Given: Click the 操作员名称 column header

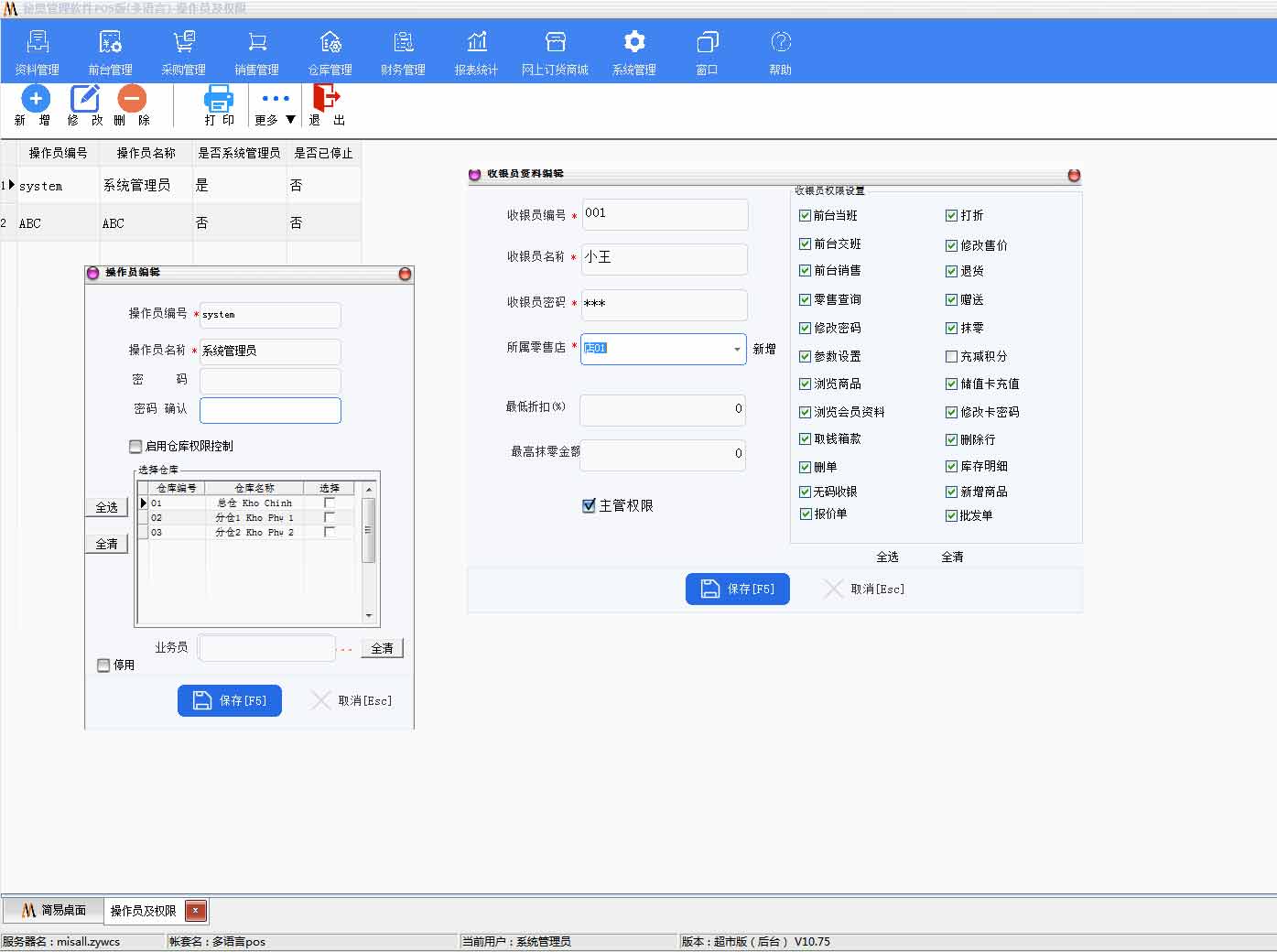Looking at the screenshot, I should pyautogui.click(x=146, y=153).
